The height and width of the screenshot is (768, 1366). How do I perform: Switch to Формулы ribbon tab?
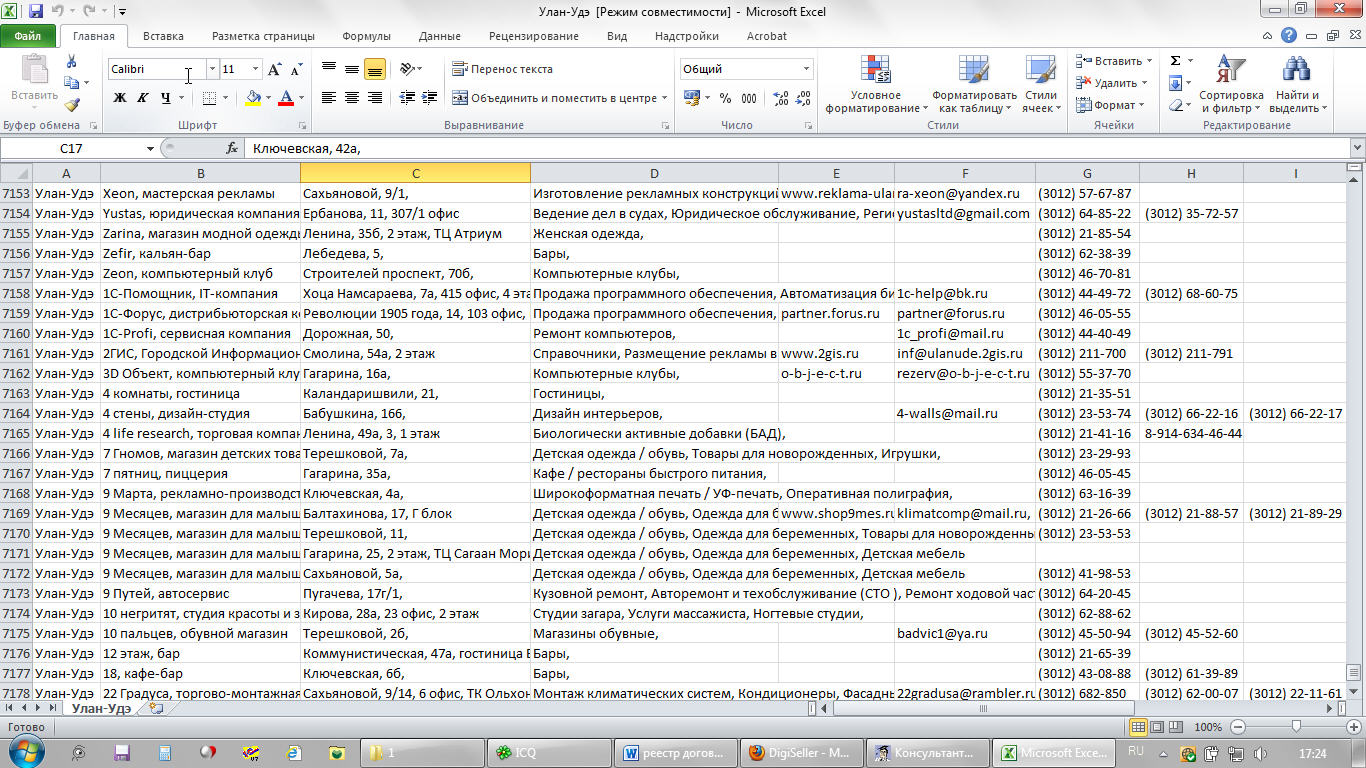click(x=366, y=36)
